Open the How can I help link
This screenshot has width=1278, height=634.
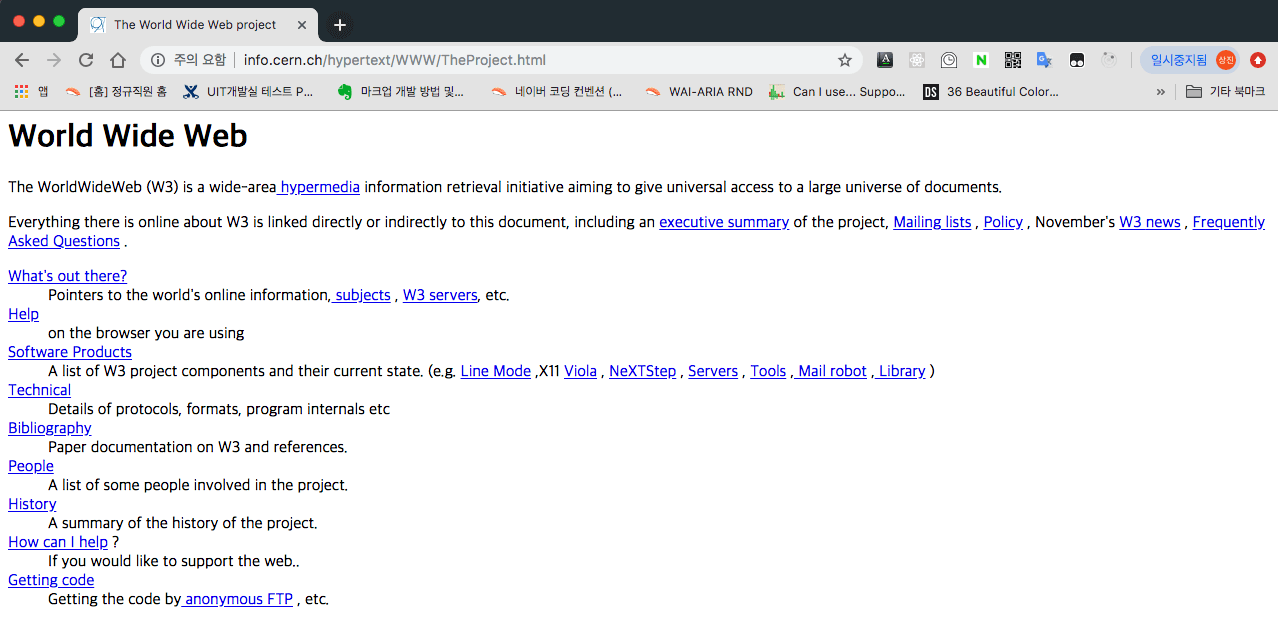pyautogui.click(x=58, y=542)
